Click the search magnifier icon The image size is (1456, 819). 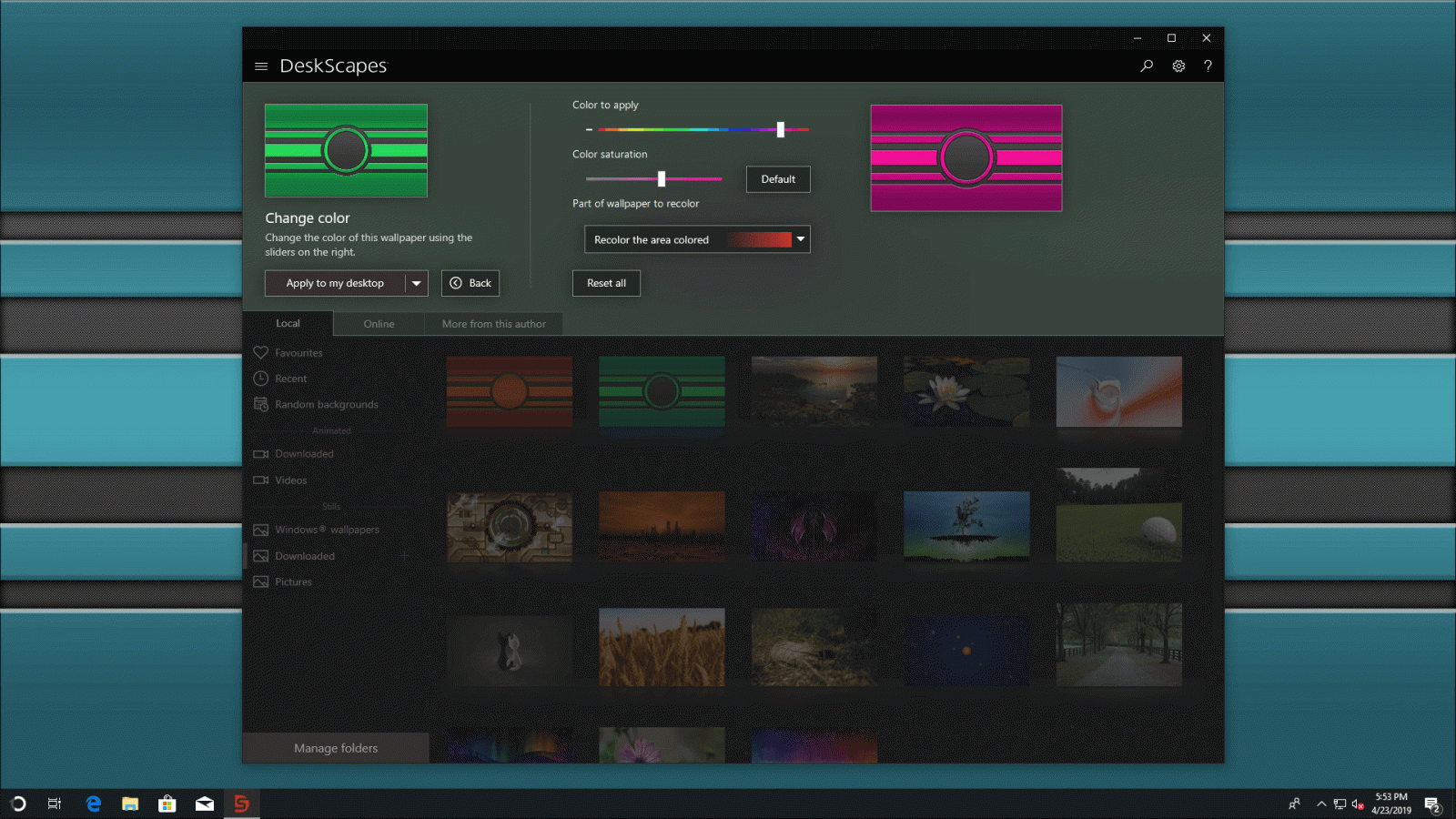coord(1147,66)
